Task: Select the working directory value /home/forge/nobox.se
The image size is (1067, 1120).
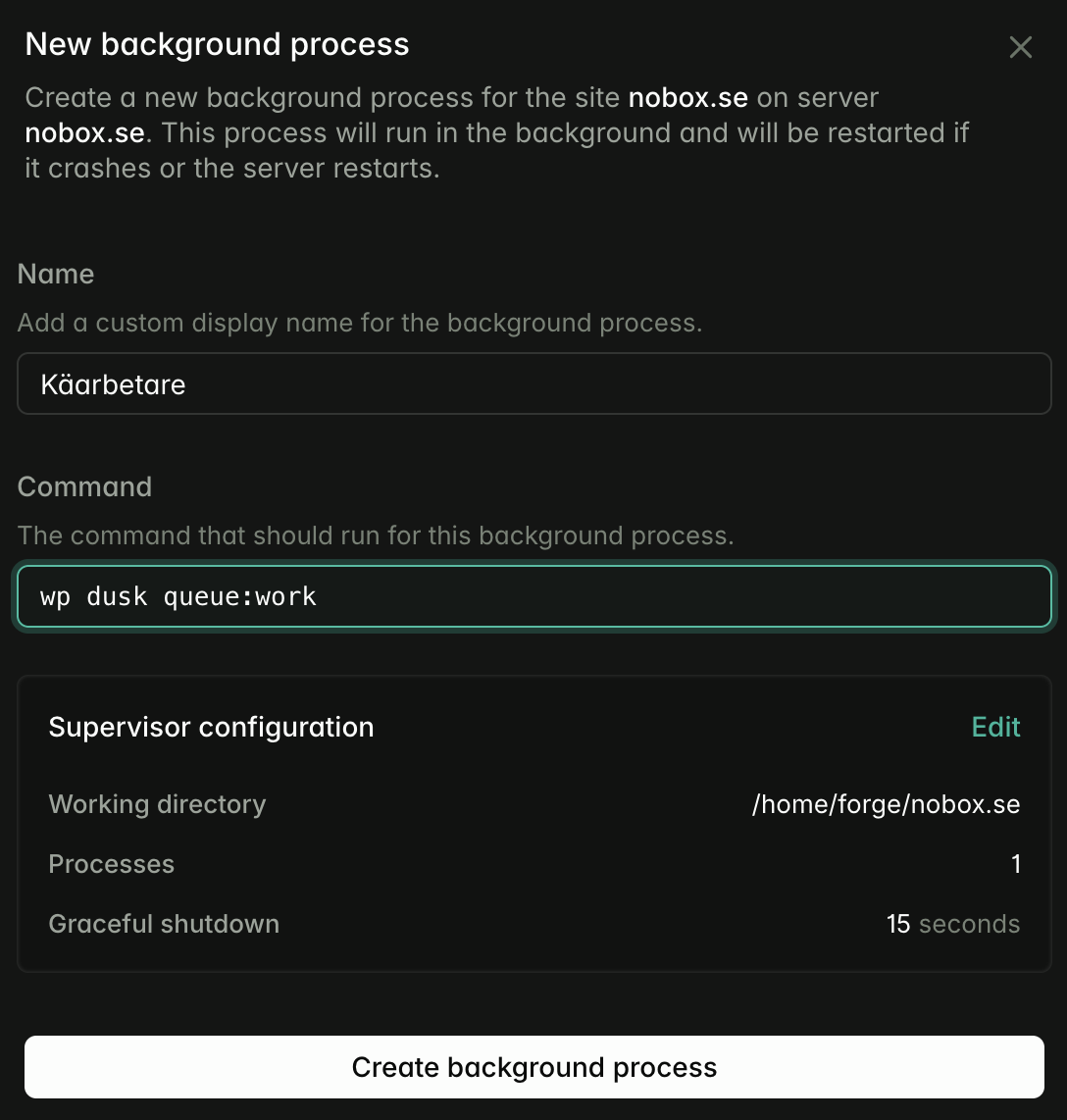Action: click(x=887, y=804)
